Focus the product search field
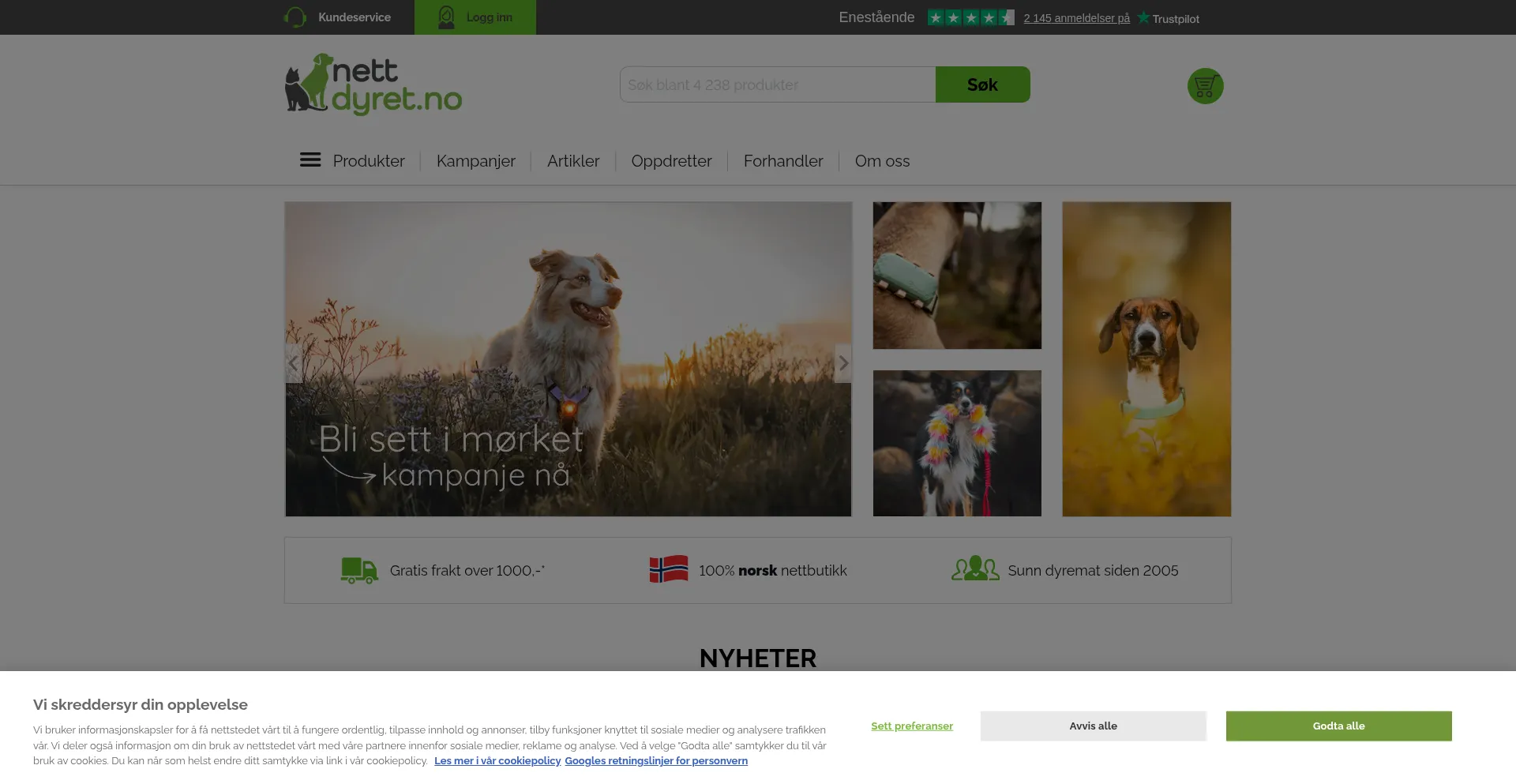The height and width of the screenshot is (784, 1516). click(x=777, y=84)
